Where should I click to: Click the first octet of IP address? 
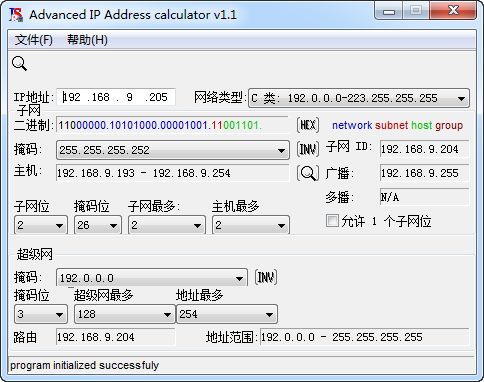(x=72, y=97)
